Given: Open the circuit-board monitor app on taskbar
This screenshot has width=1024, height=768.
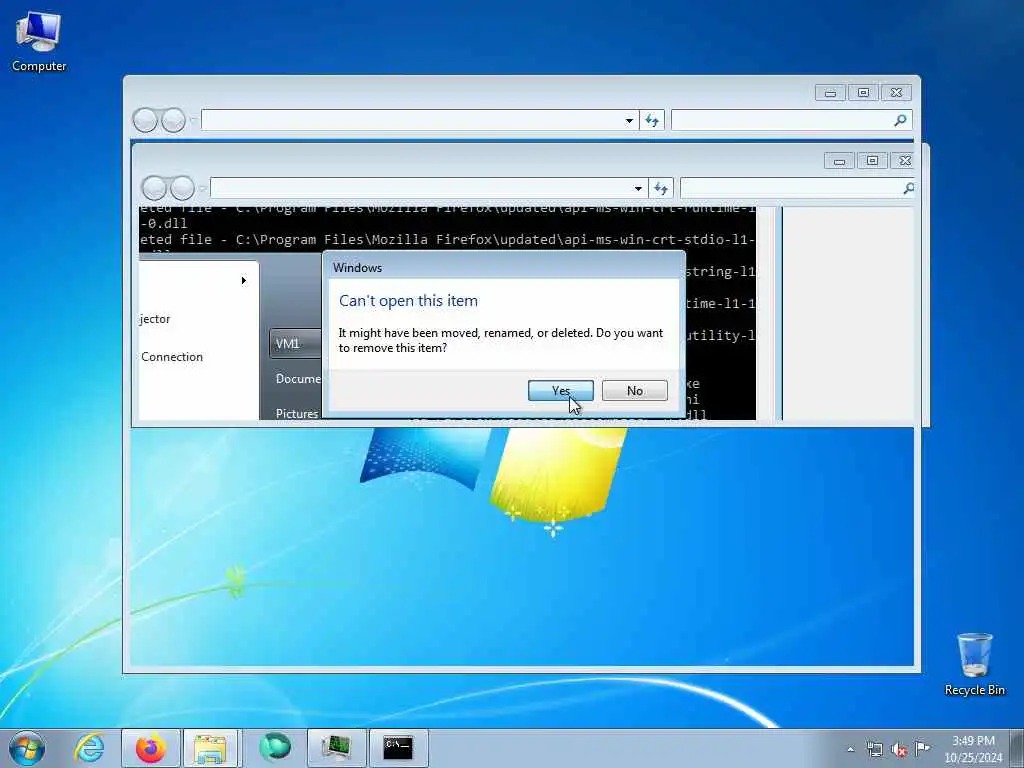Looking at the screenshot, I should pyautogui.click(x=337, y=748).
